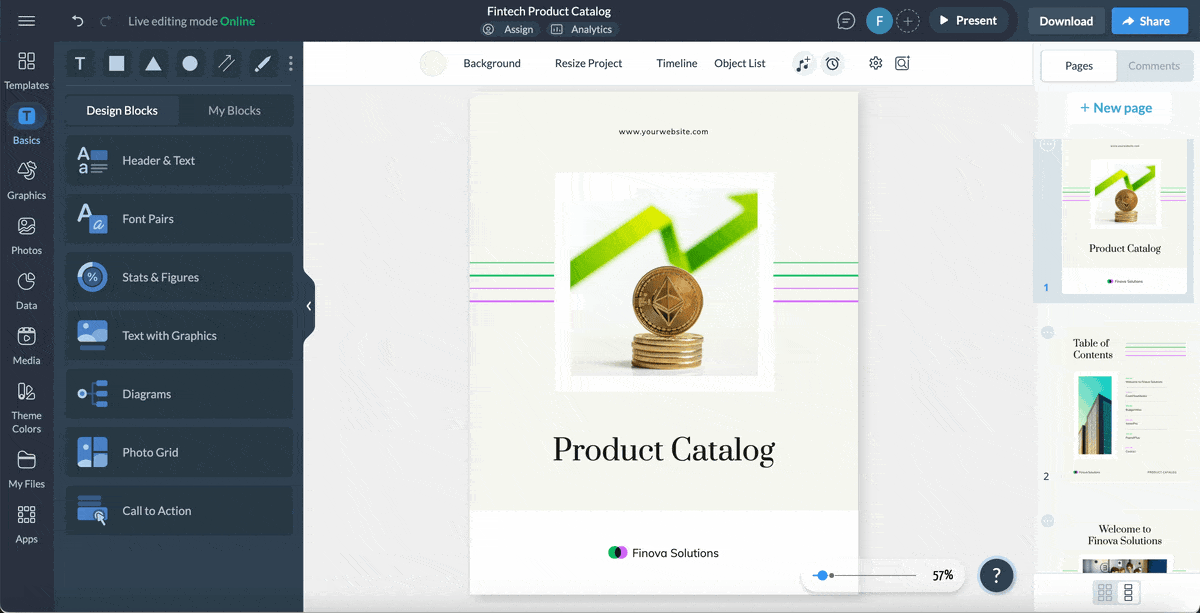Select the Text tool
Image resolution: width=1200 pixels, height=613 pixels.
click(80, 63)
